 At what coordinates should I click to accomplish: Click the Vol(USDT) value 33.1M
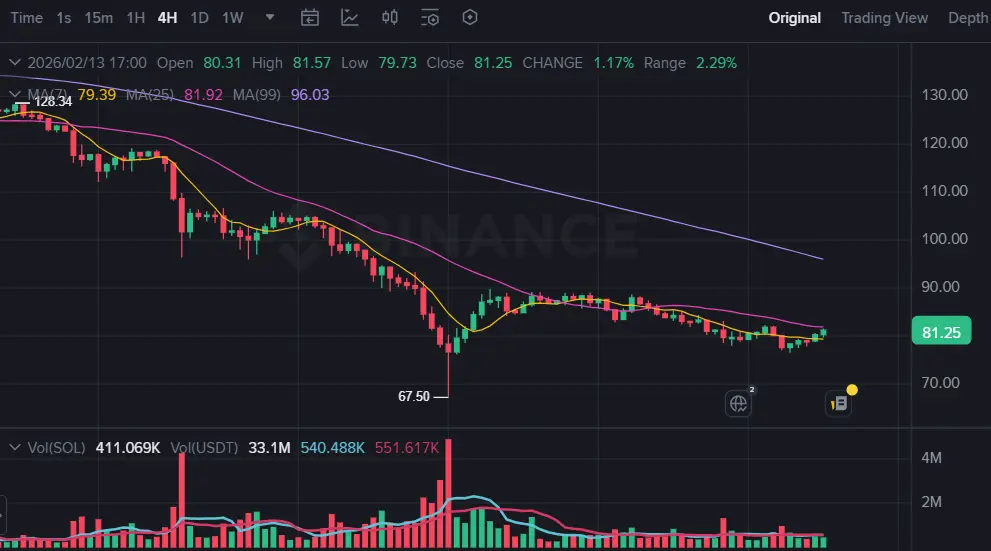269,448
